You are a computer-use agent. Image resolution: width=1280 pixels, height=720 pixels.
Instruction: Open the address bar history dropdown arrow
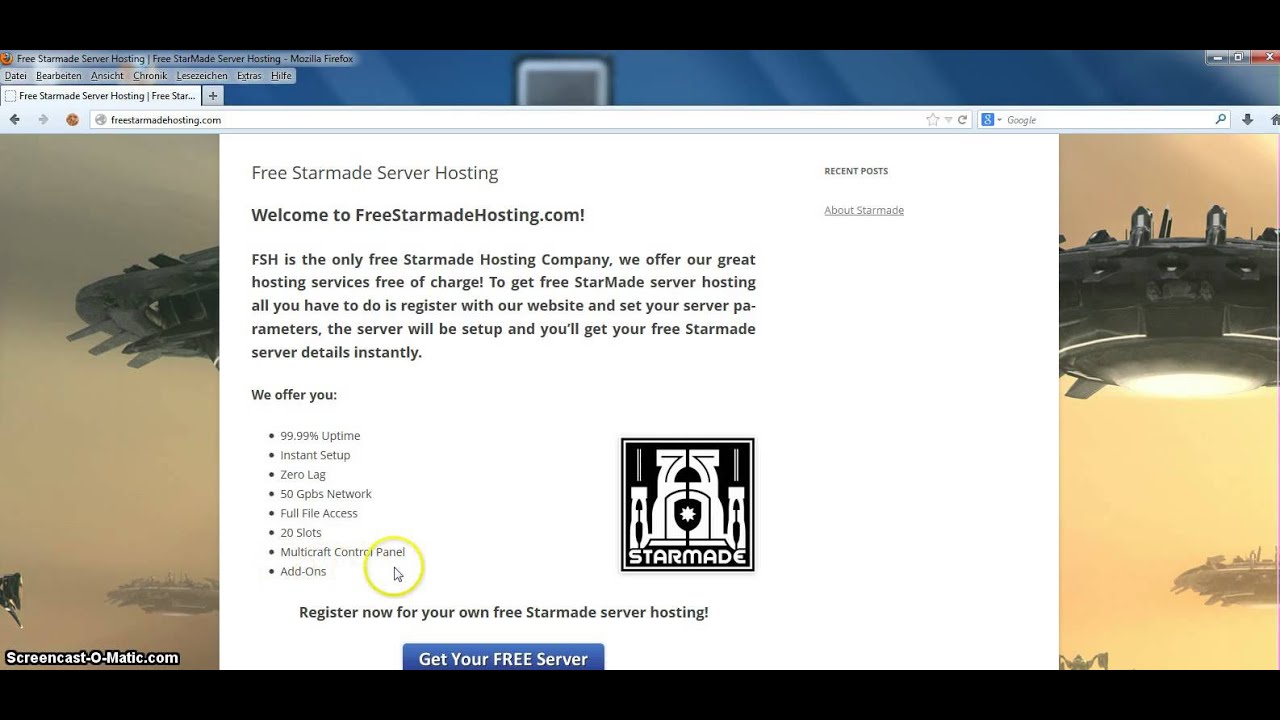[x=949, y=119]
